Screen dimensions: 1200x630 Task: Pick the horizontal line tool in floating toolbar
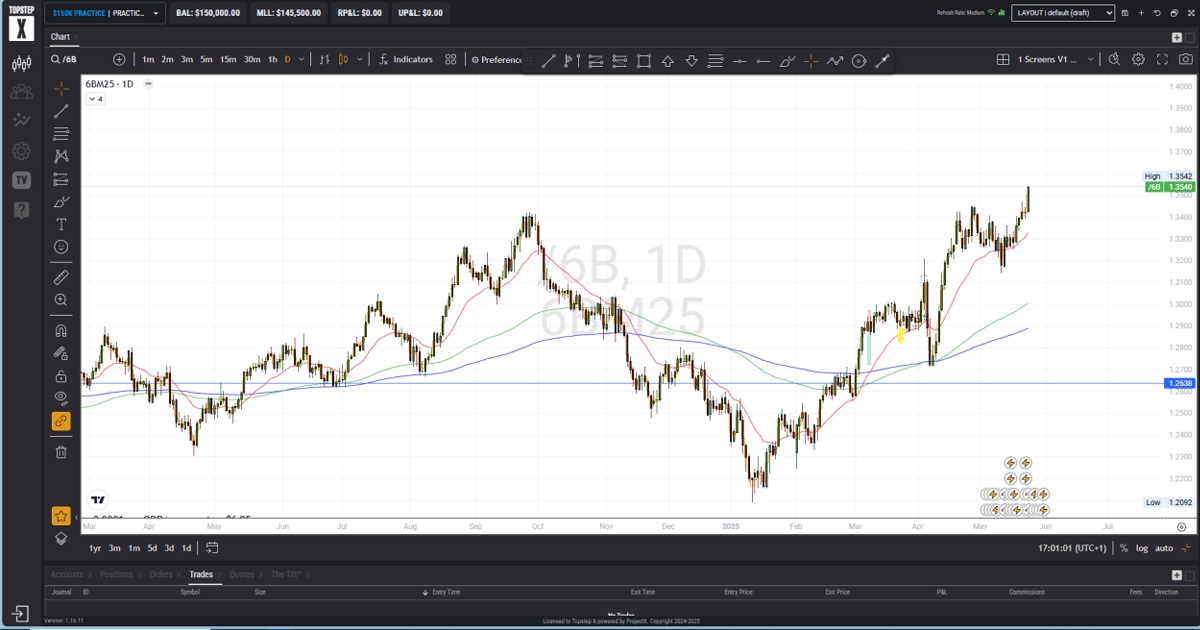click(x=739, y=61)
